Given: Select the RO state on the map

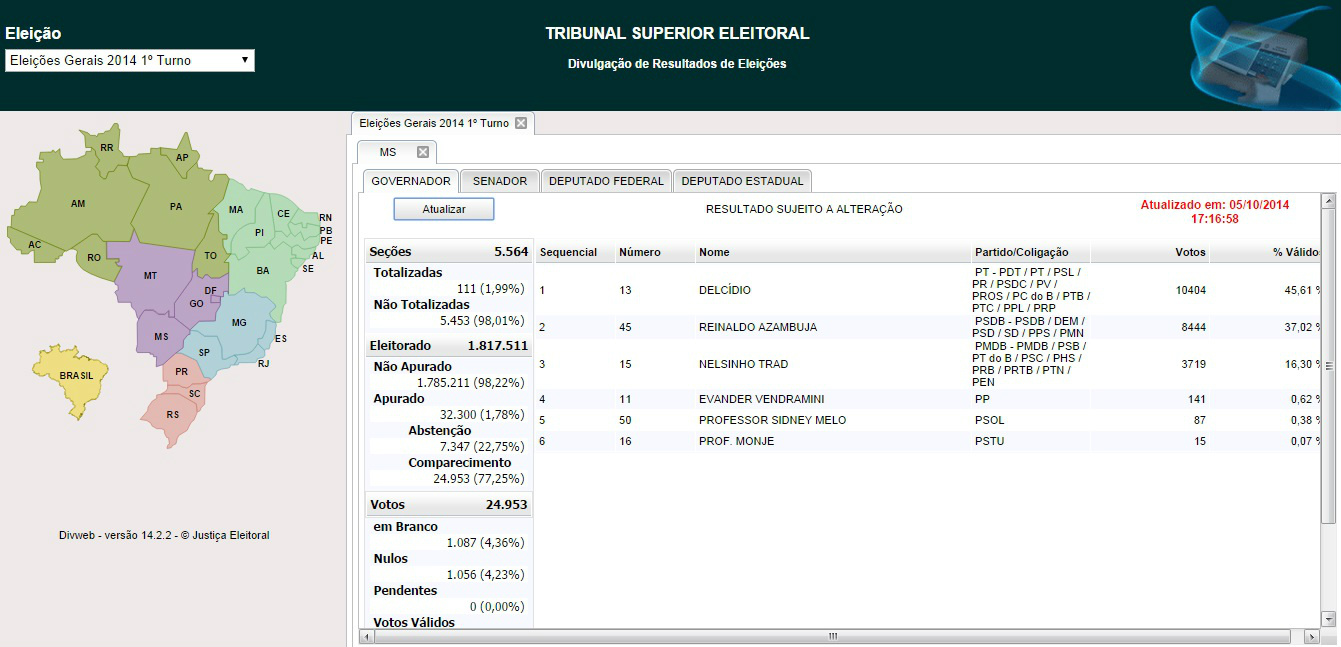Looking at the screenshot, I should 94,257.
